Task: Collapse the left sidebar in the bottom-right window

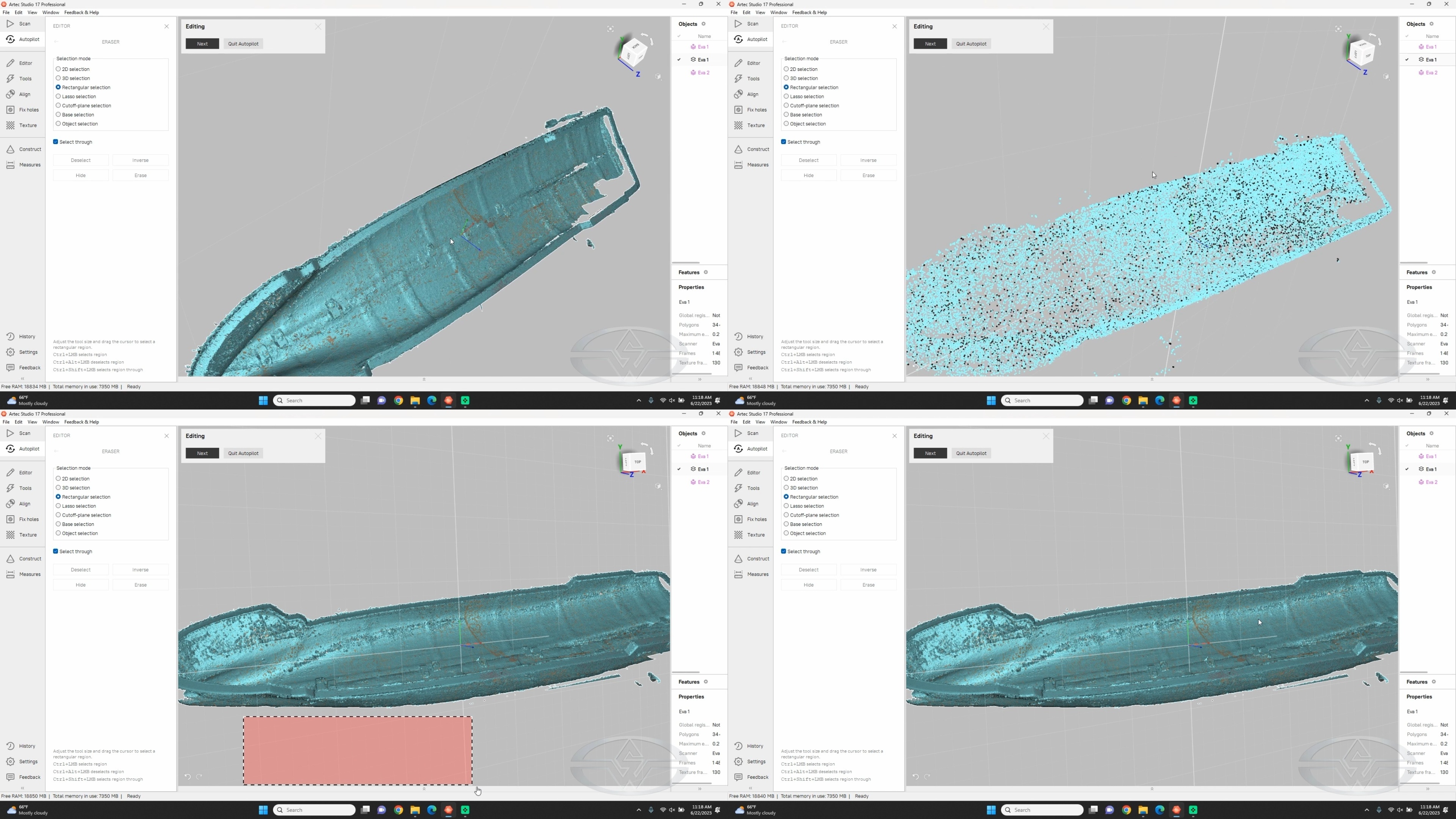Action: [x=751, y=788]
